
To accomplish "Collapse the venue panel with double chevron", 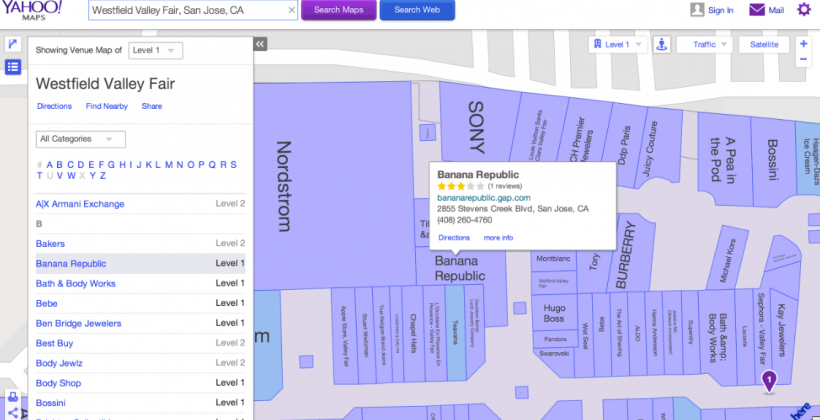I will coord(260,44).
